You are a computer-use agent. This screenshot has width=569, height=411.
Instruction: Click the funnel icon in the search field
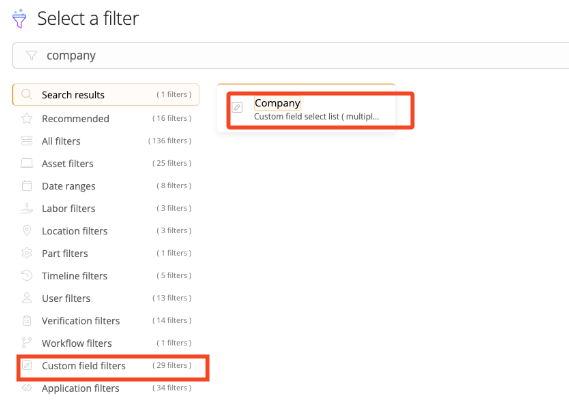click(32, 56)
